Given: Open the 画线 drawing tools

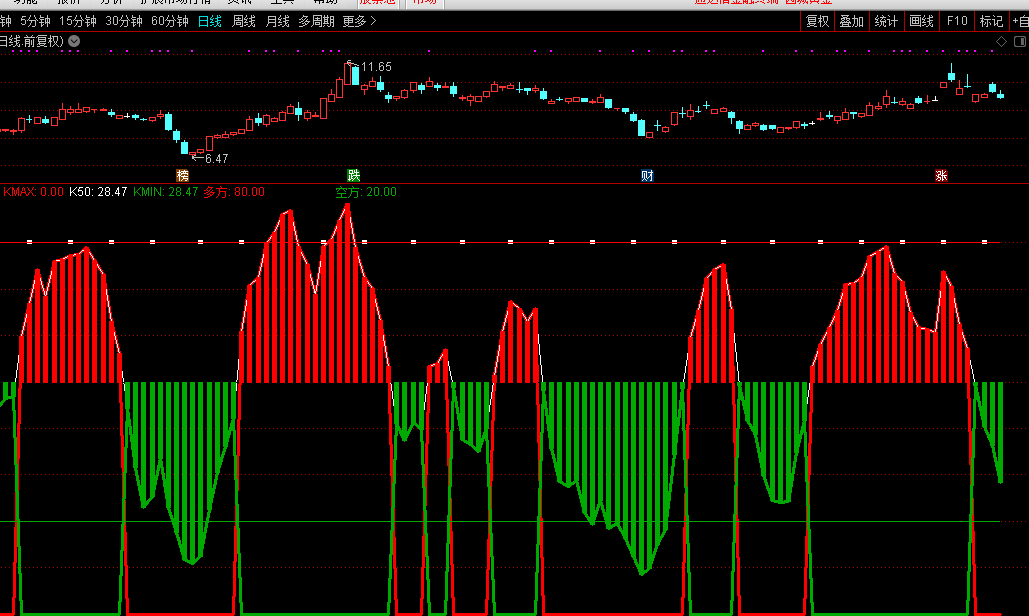Looking at the screenshot, I should [921, 21].
